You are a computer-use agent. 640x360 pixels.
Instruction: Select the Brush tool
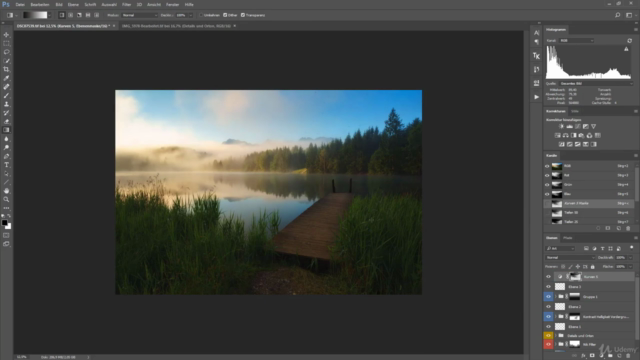tap(6, 96)
